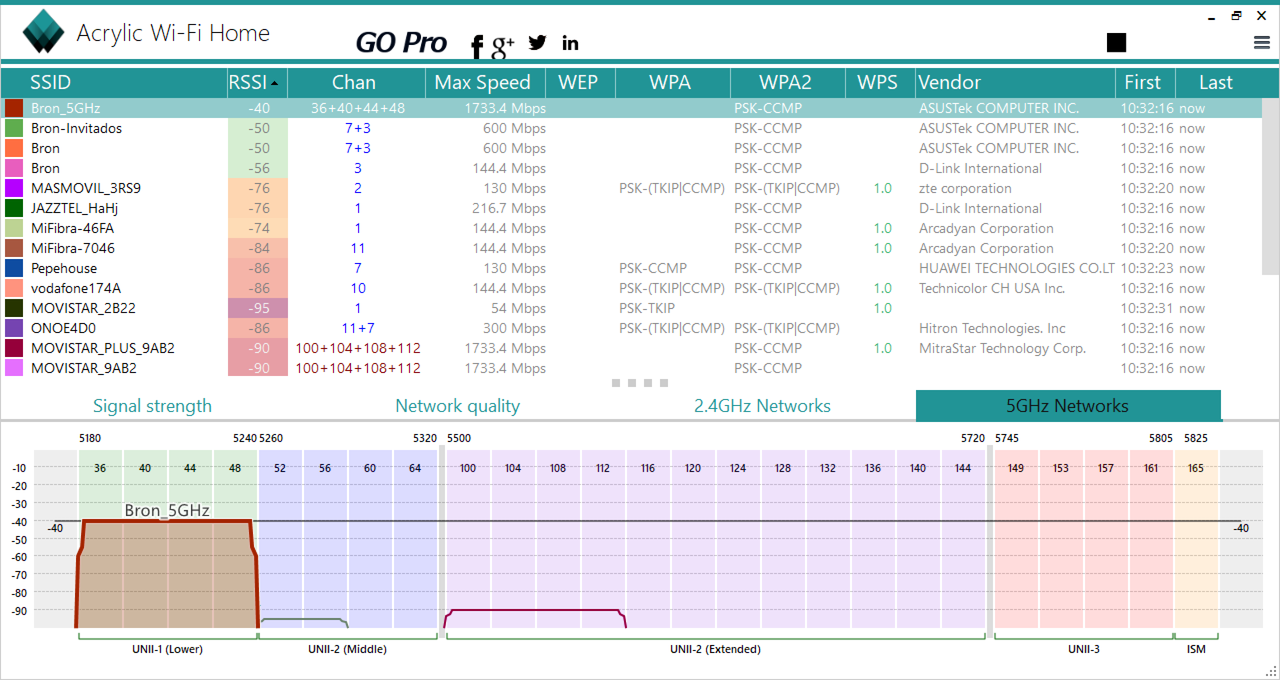Click the UNII-1 (Lower) band label
The image size is (1280, 680).
[167, 649]
